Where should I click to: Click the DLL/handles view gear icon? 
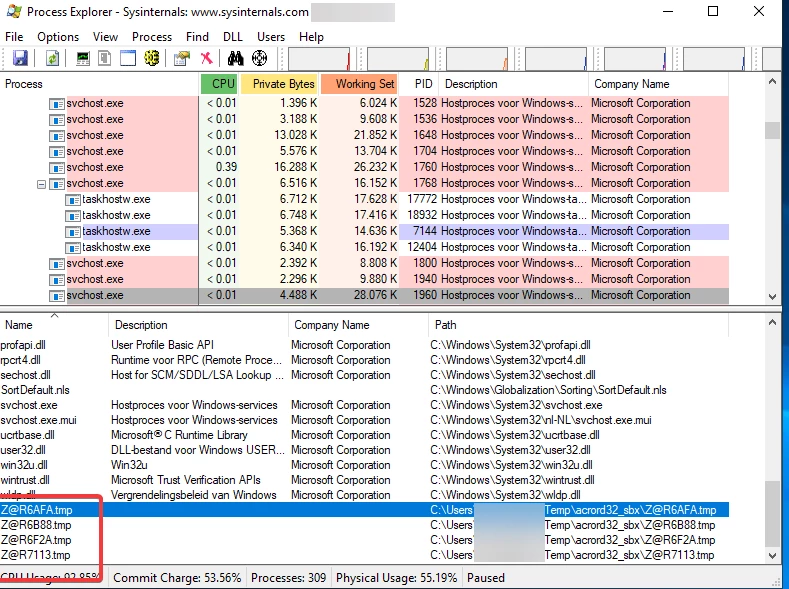click(151, 58)
